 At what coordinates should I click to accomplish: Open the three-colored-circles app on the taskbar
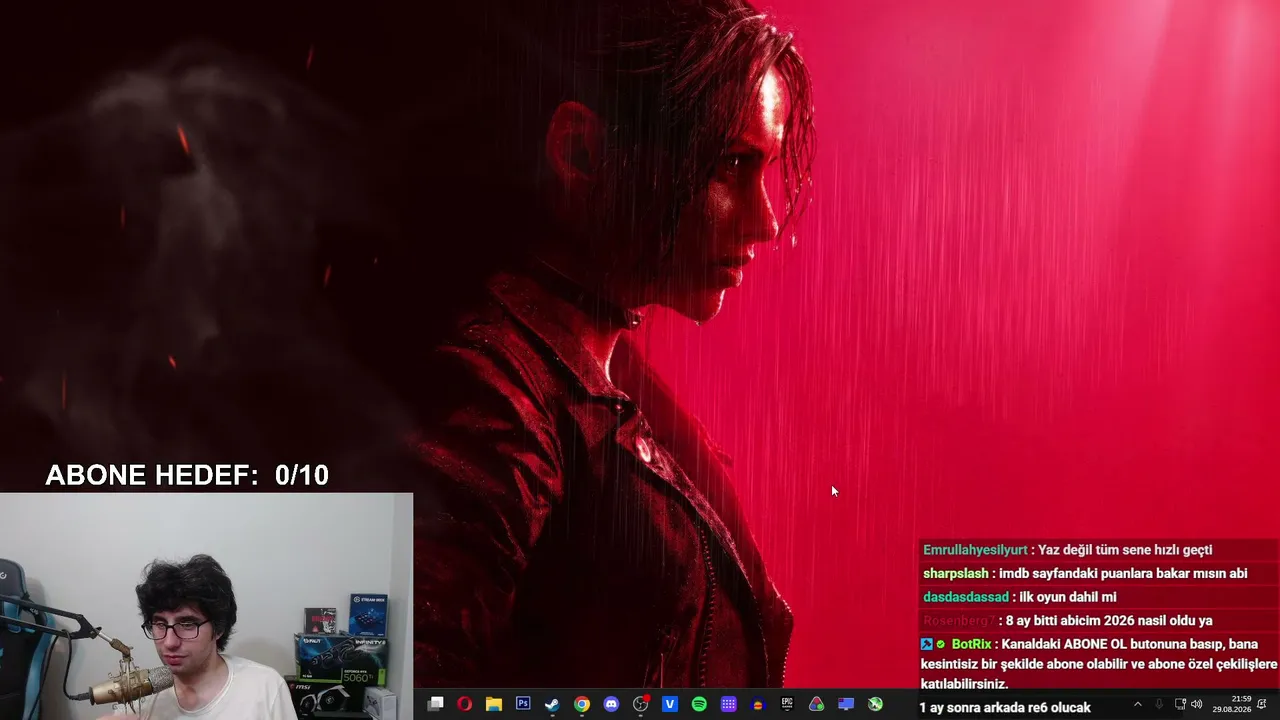(x=817, y=704)
